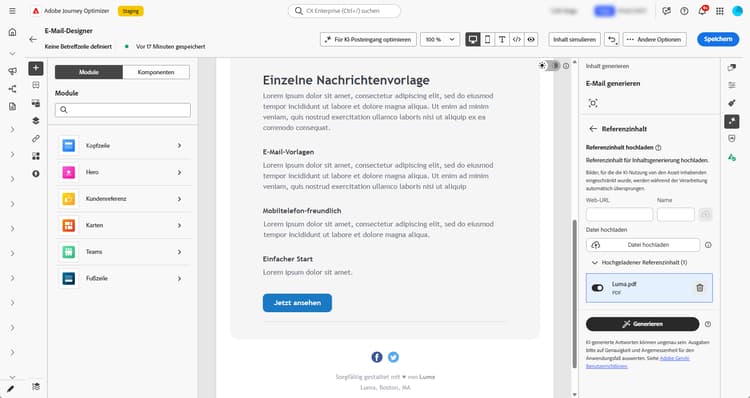Click the Jetzt ansehen button in email

(x=297, y=303)
